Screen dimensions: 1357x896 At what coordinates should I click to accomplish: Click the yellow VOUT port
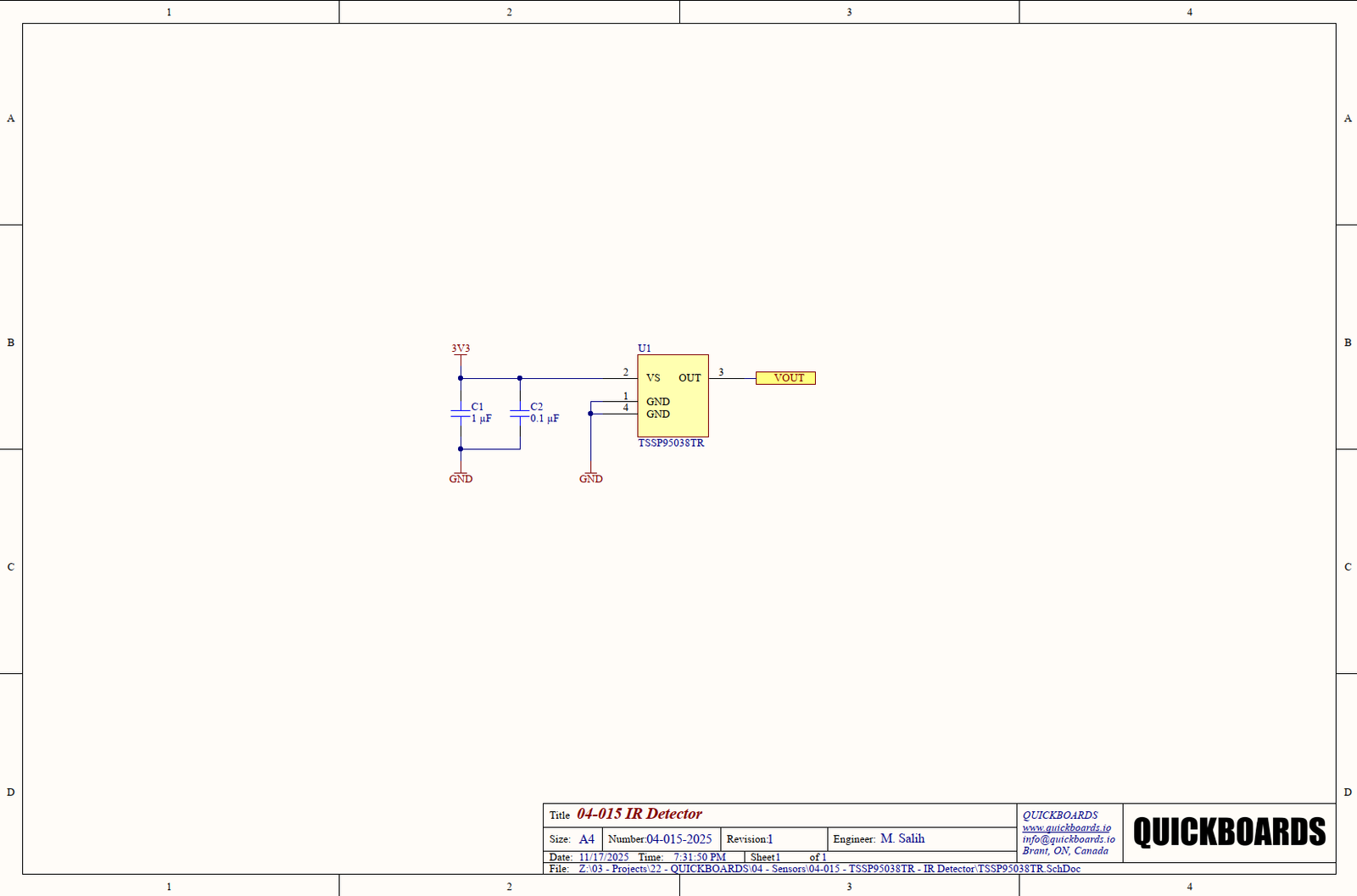coord(785,378)
